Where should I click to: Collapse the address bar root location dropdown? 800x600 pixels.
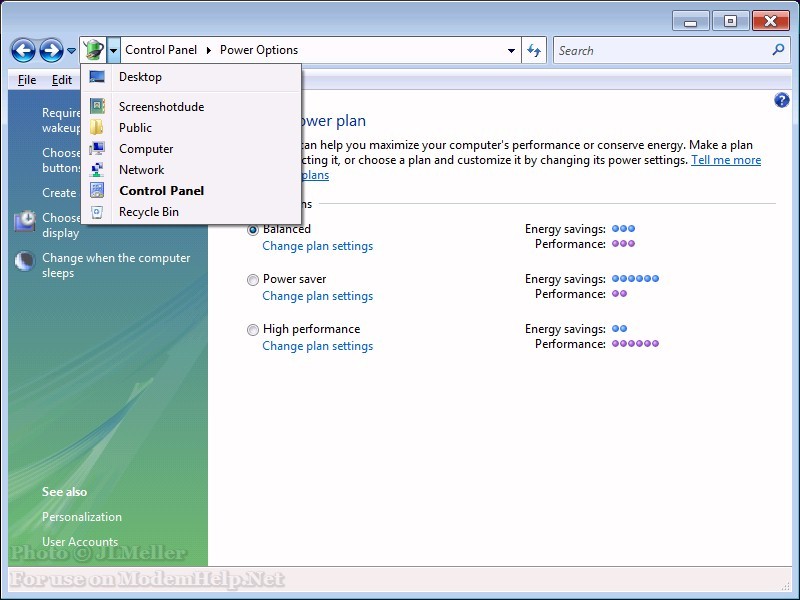pyautogui.click(x=114, y=50)
